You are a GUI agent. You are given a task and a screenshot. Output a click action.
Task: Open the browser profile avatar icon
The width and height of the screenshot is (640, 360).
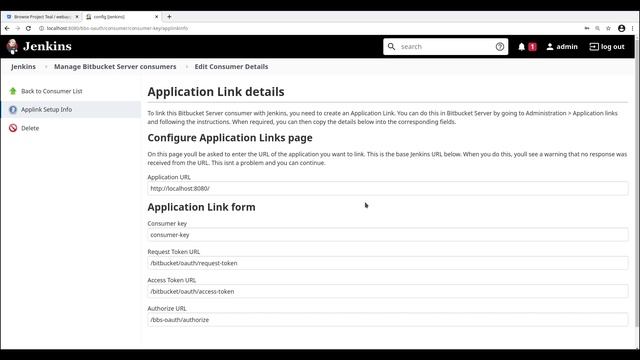click(621, 28)
